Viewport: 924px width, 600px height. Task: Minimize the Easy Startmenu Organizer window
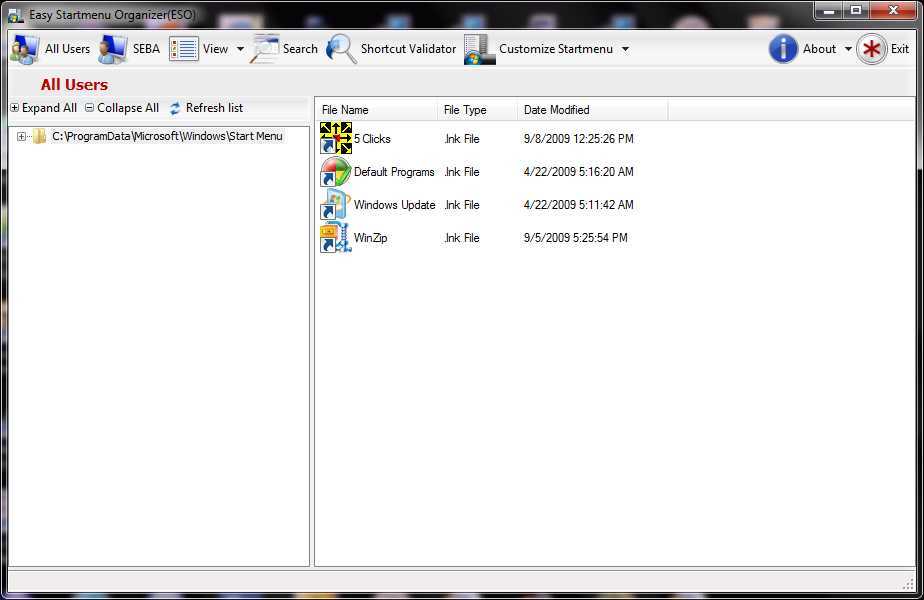click(x=829, y=10)
